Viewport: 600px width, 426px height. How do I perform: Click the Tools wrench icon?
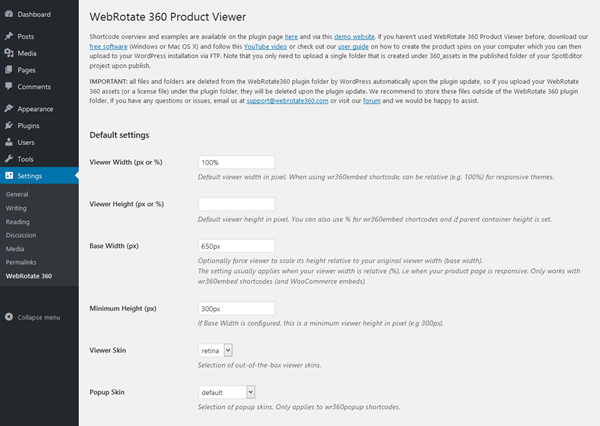[x=9, y=159]
